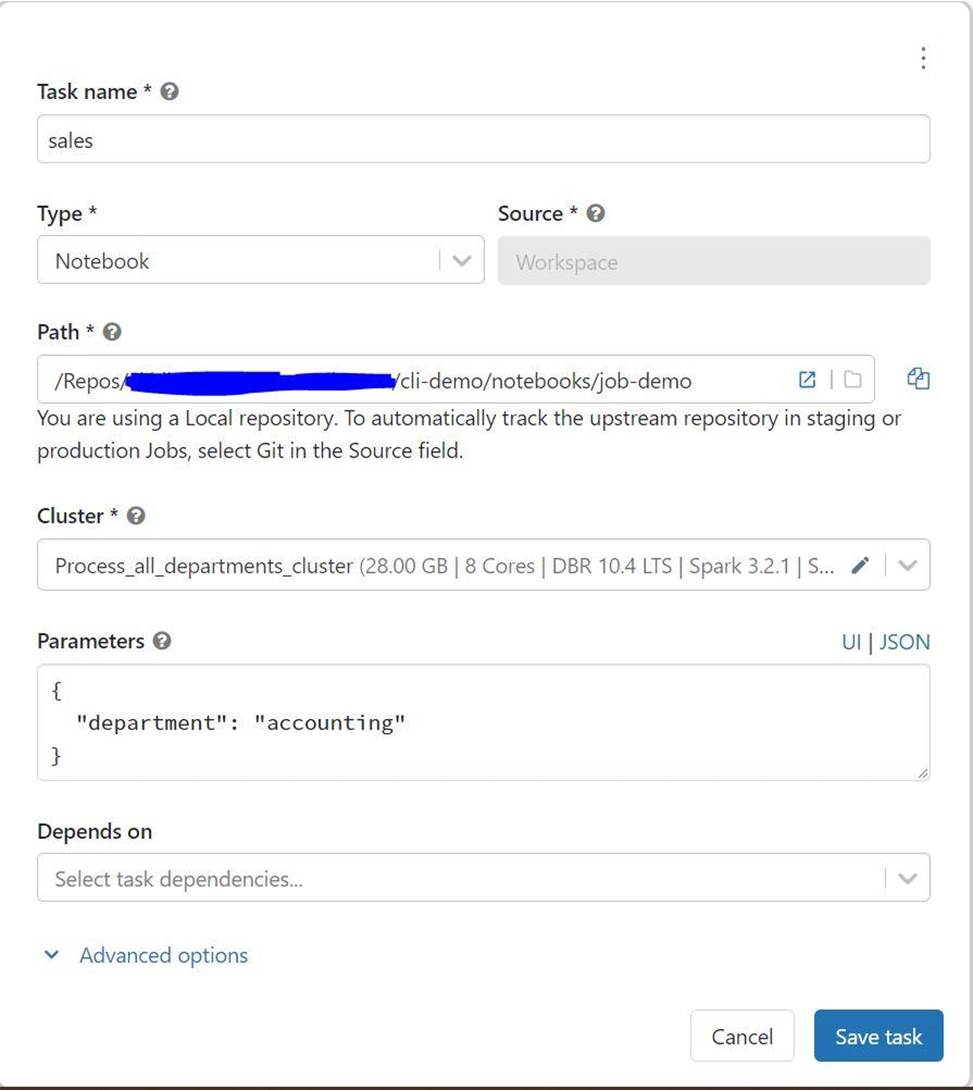Click the Task name help icon
The height and width of the screenshot is (1090, 973).
coord(170,92)
